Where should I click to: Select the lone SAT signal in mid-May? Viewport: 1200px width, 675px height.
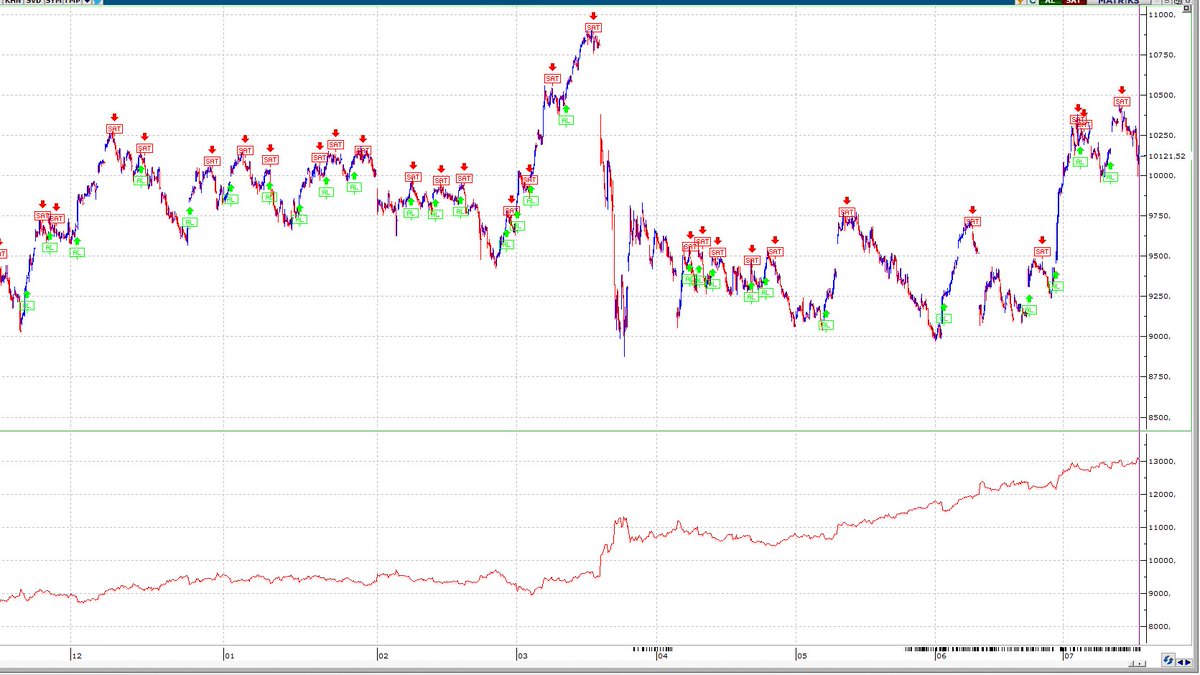[848, 212]
